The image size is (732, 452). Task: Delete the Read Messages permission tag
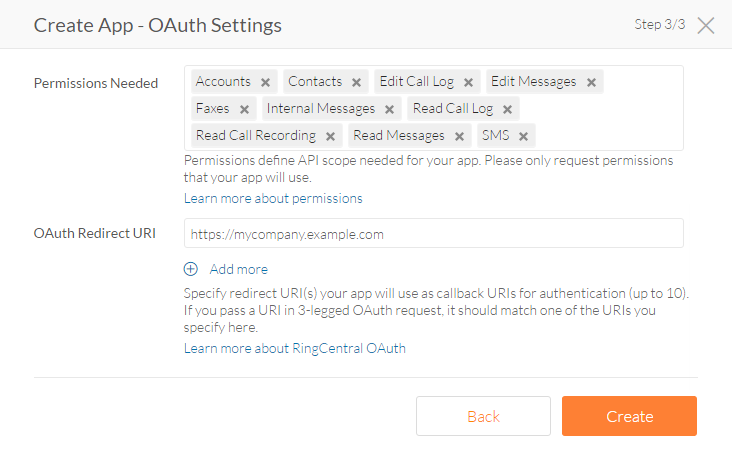(x=459, y=136)
